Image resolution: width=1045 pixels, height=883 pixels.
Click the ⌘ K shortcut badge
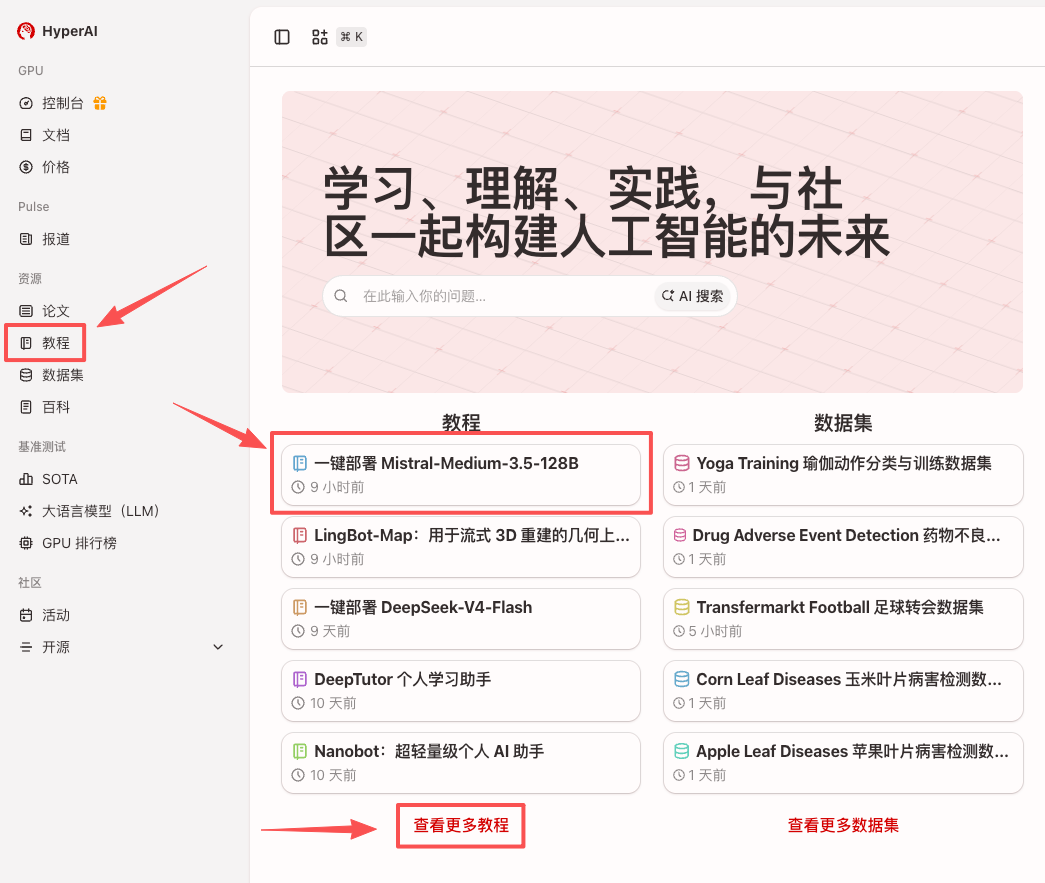pos(351,37)
